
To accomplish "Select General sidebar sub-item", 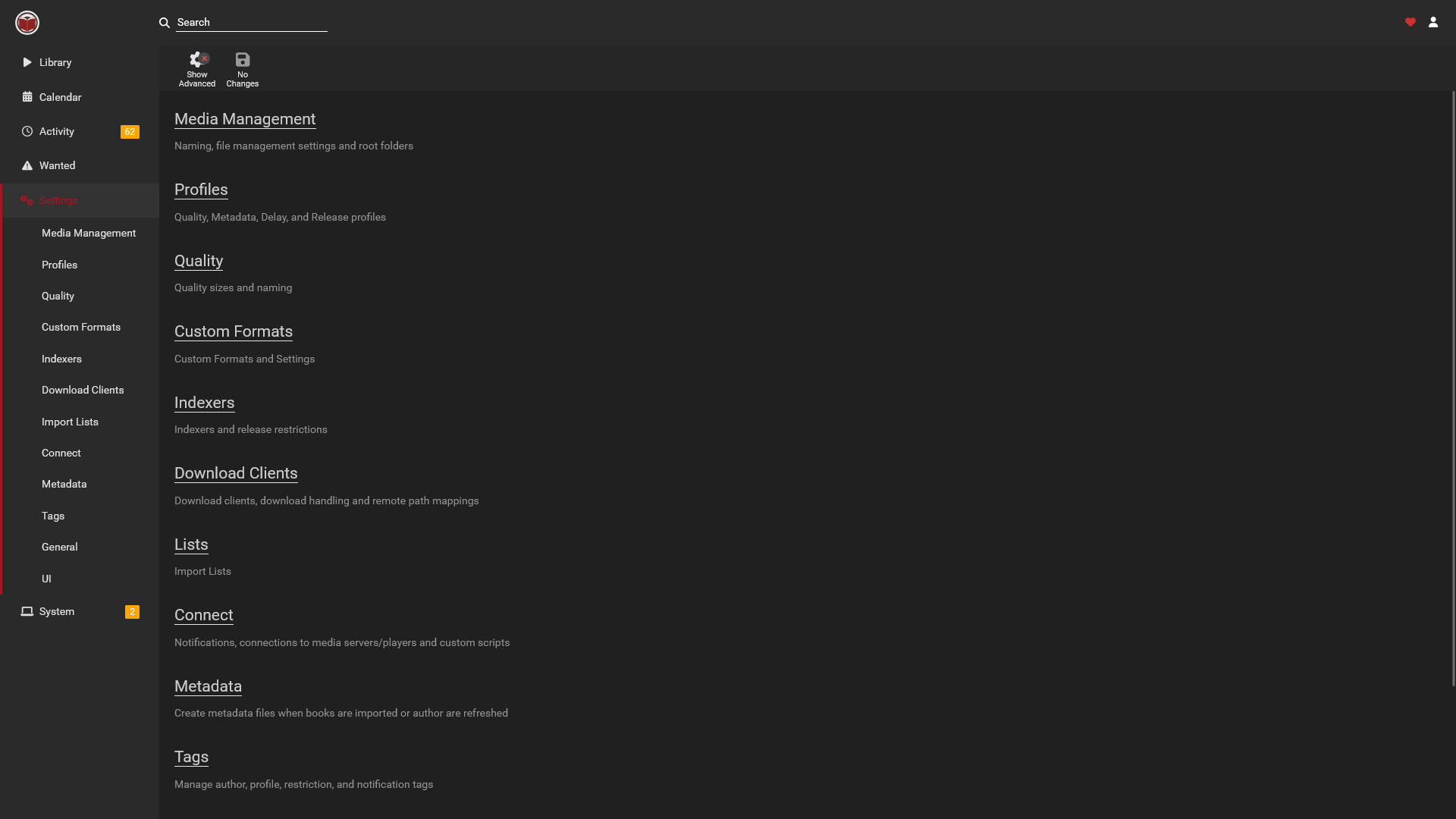I will point(59,547).
